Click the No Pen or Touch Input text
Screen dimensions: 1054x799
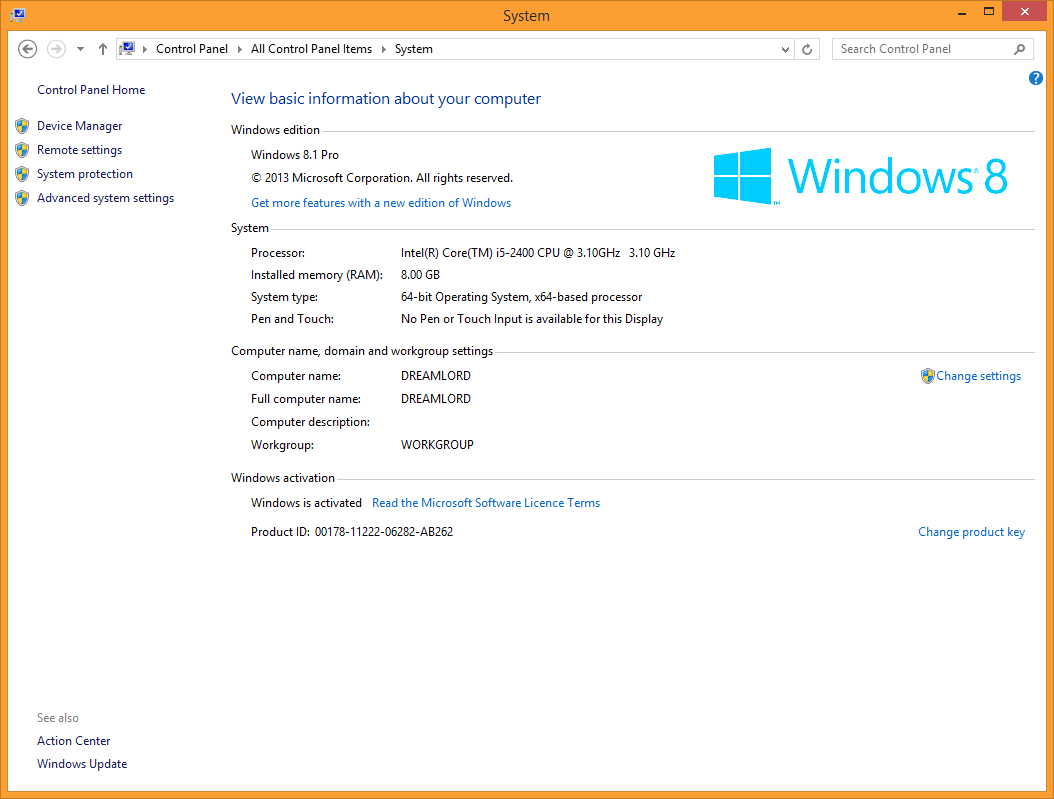532,319
